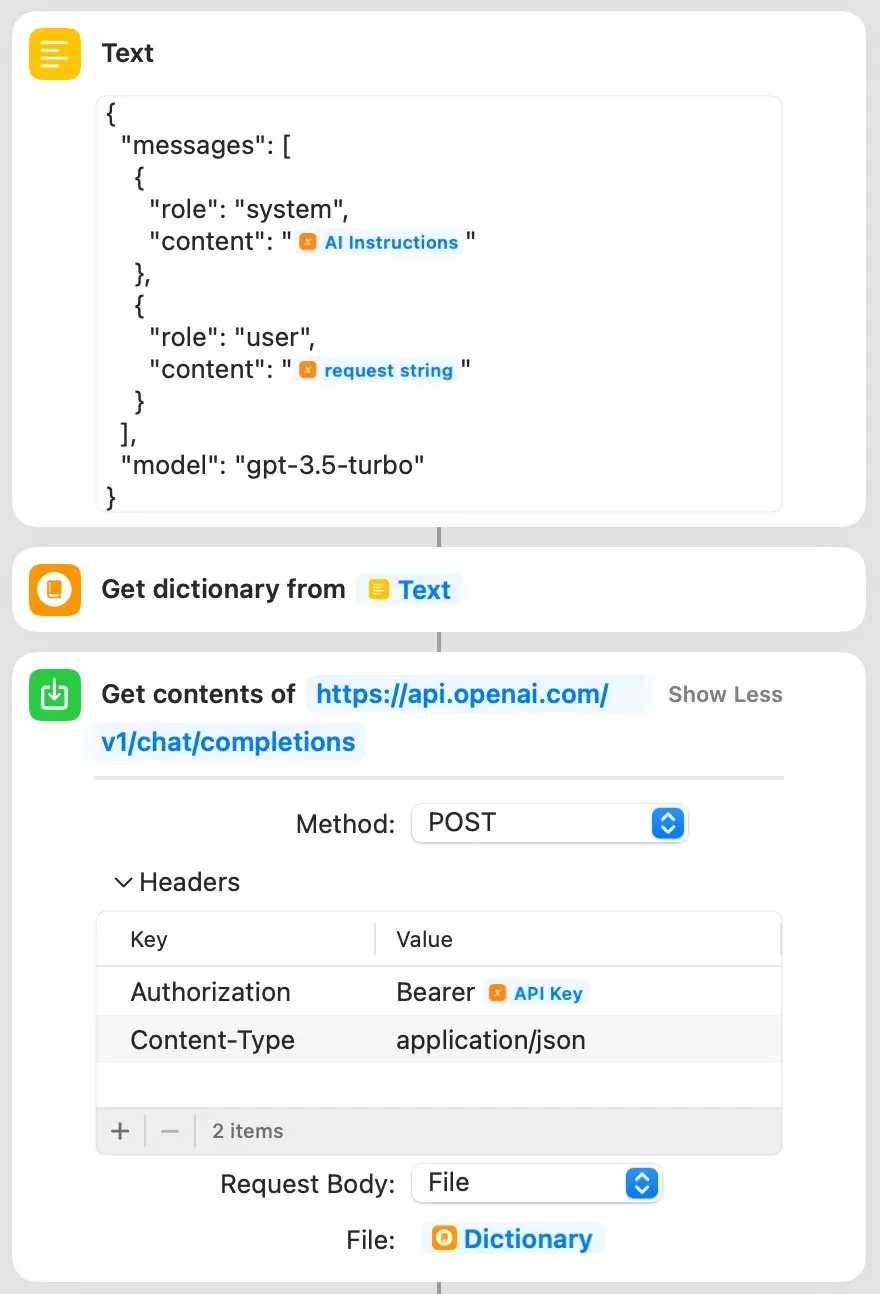
Task: Select the Authorization header row
Action: 210,992
